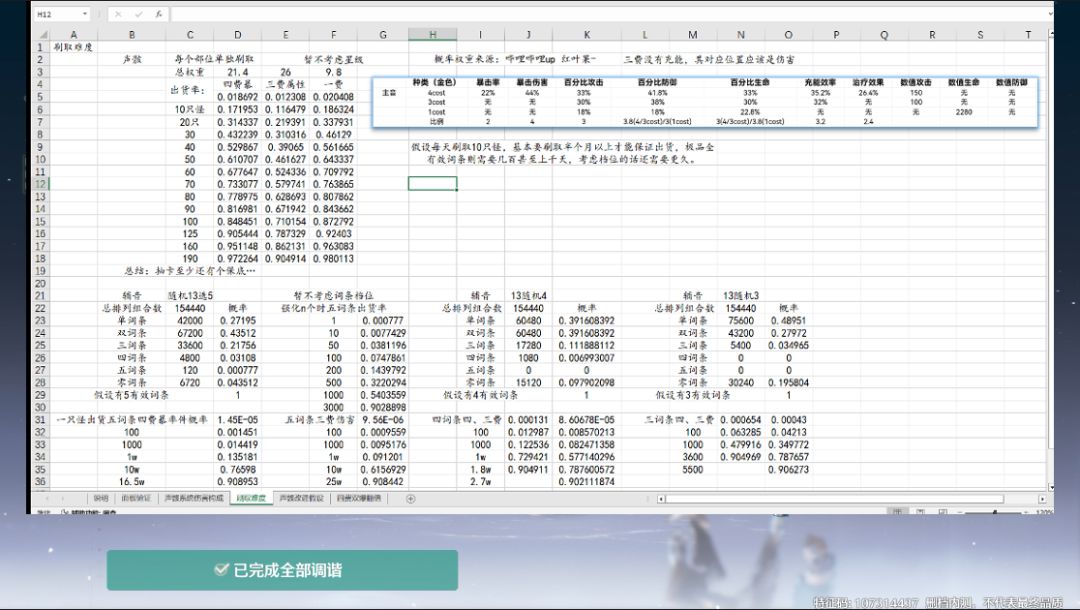
Task: Add a new sheet with the plus icon
Action: 411,498
